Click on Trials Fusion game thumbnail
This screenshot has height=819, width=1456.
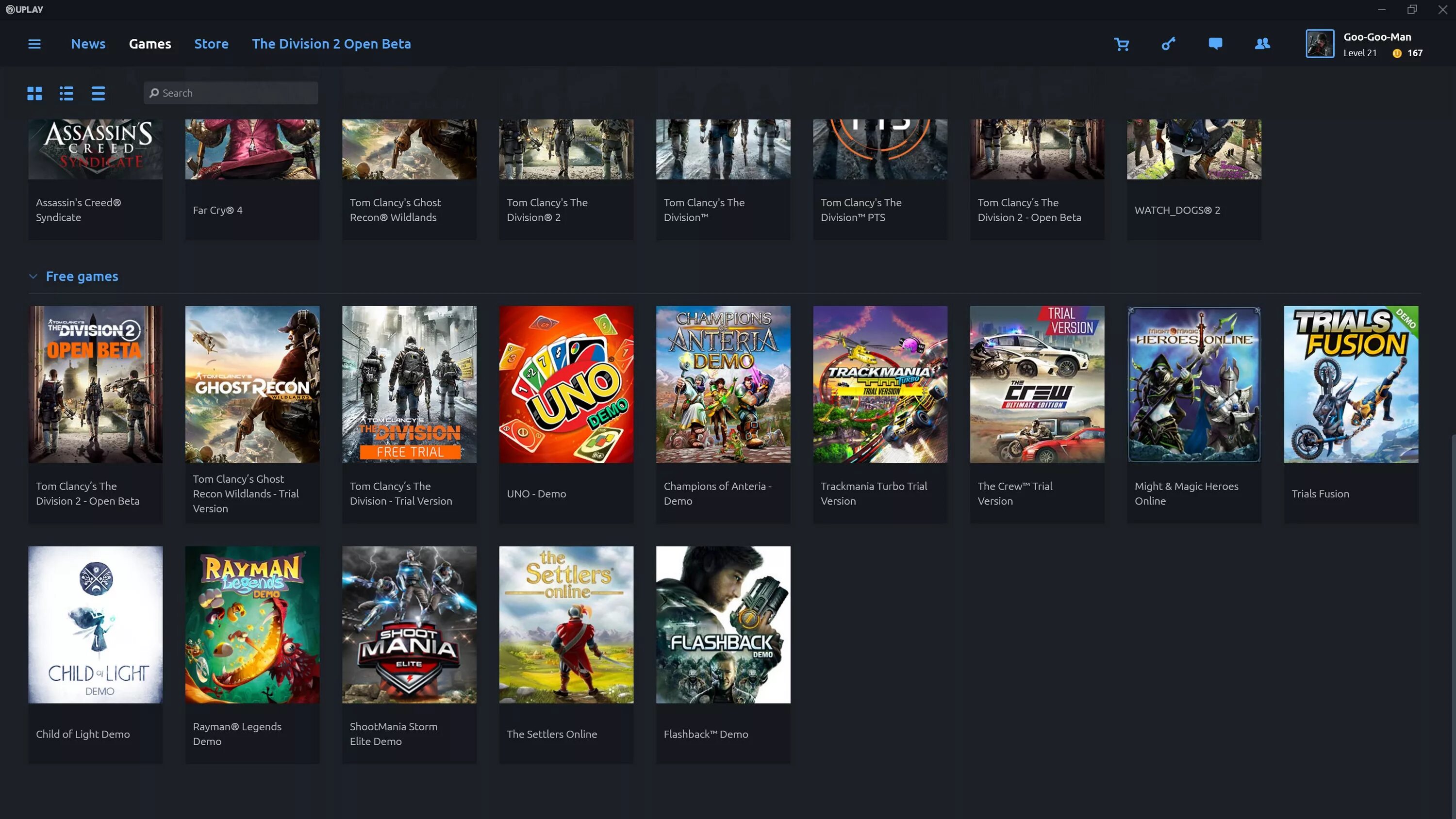[1351, 384]
